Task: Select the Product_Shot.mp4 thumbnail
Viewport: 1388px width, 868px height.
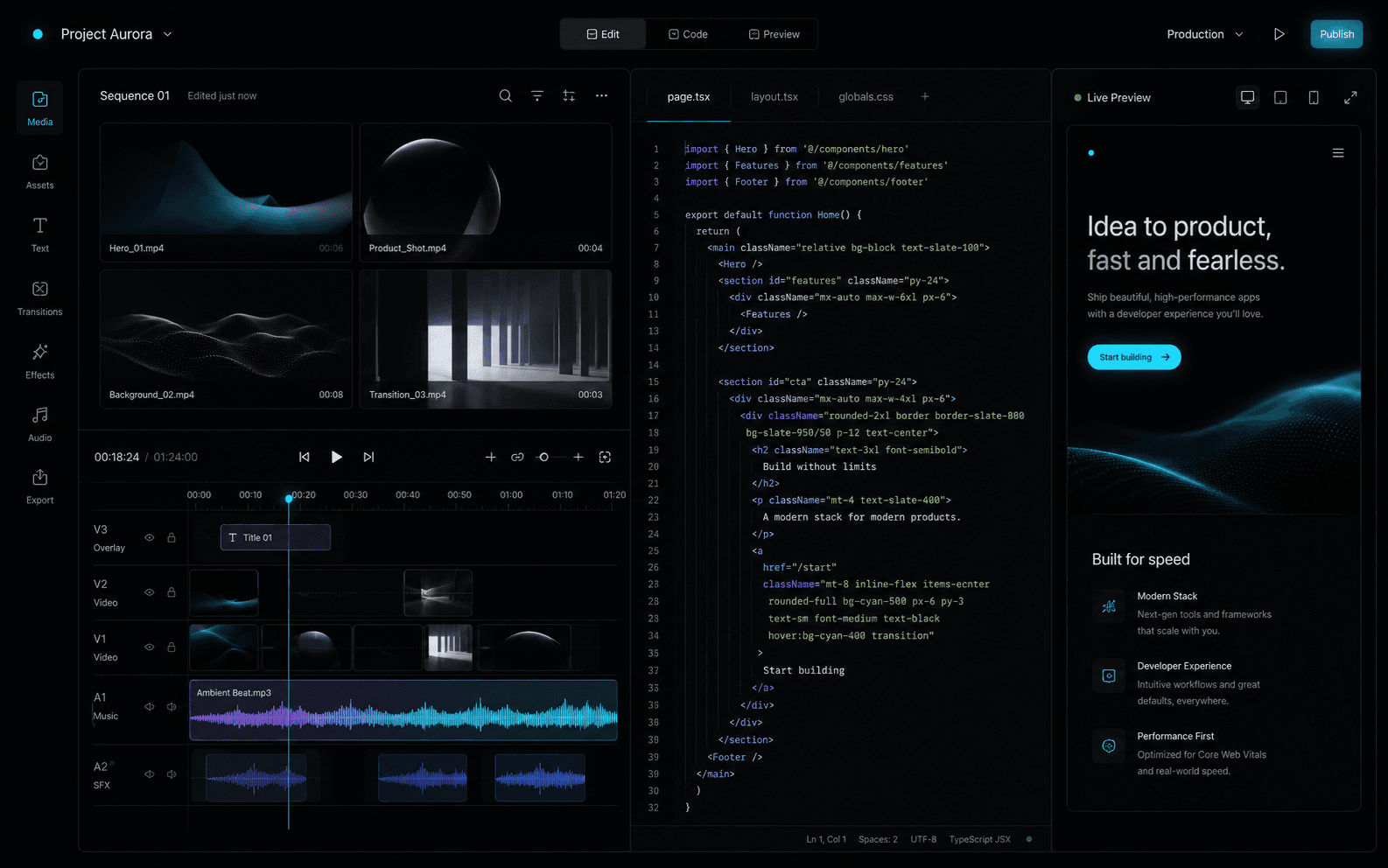Action: coord(486,192)
